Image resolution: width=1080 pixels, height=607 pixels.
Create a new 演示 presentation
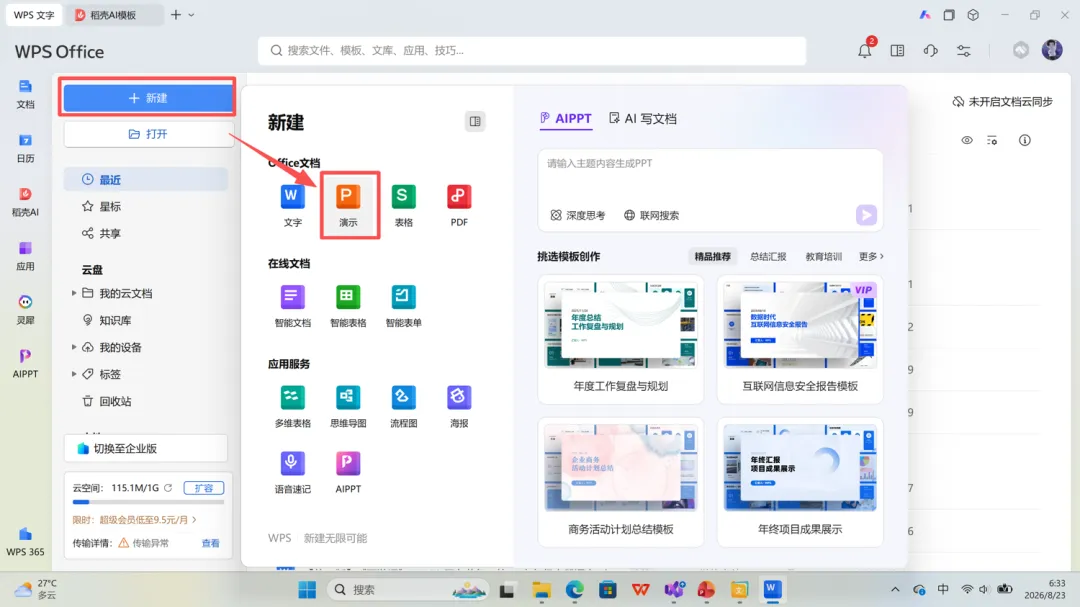point(349,205)
